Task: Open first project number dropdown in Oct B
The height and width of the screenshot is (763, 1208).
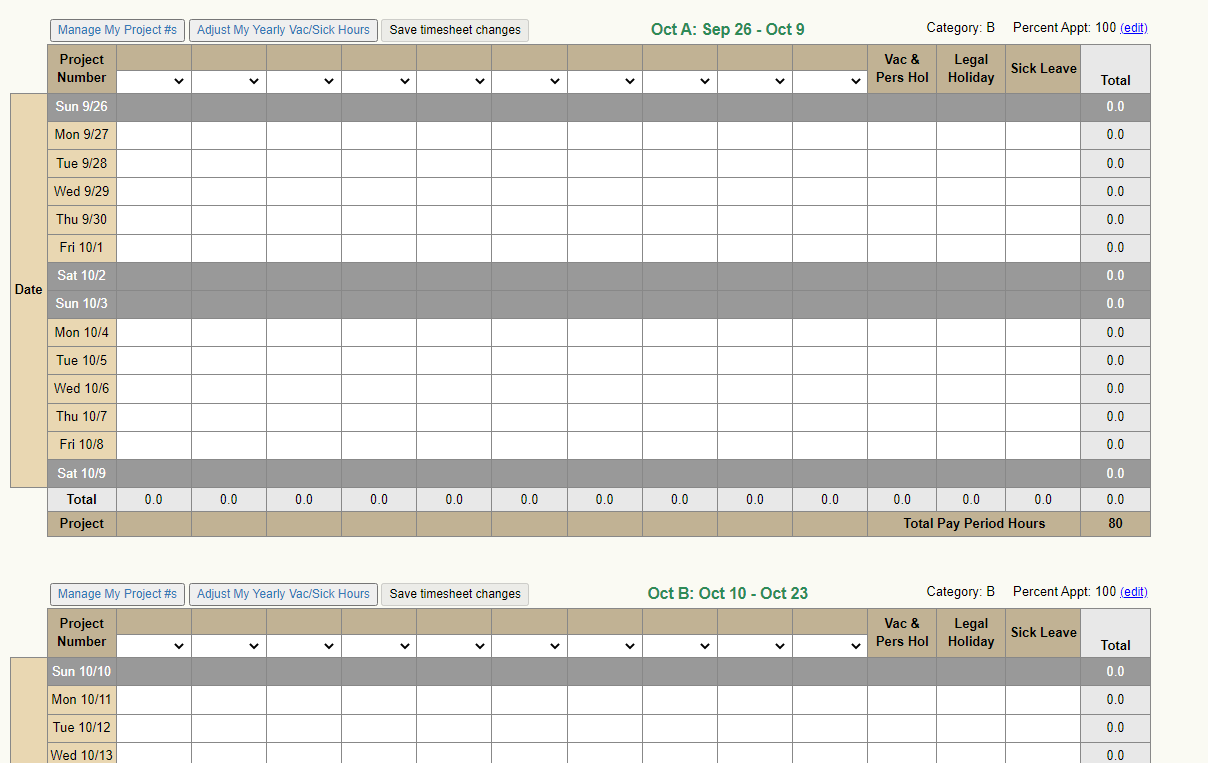Action: [154, 646]
